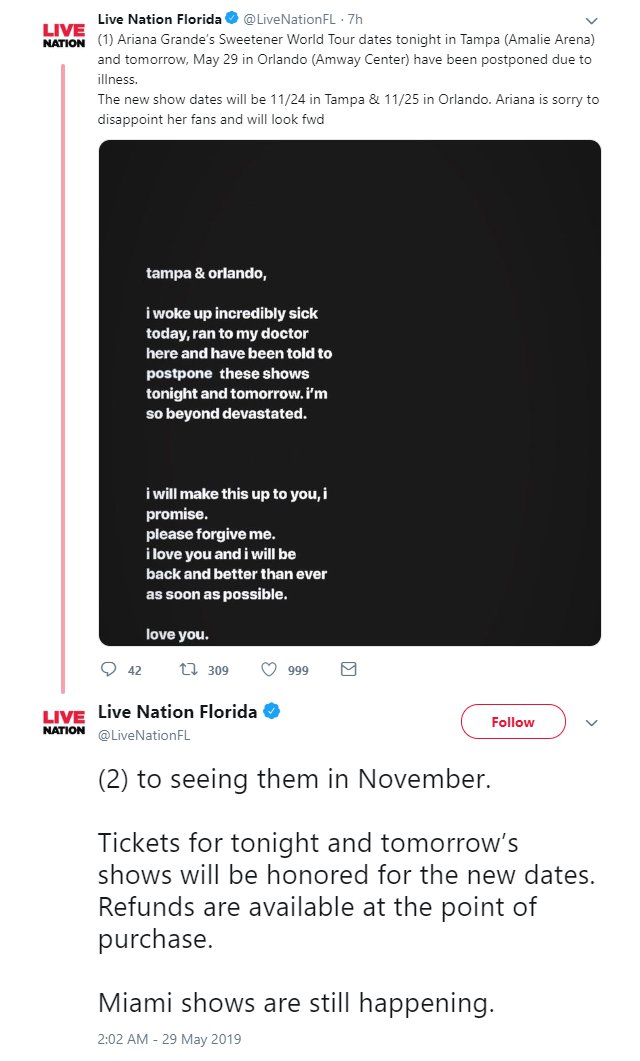Expand the chevron menu on first tweet
This screenshot has width=640, height=1061.
tap(591, 20)
